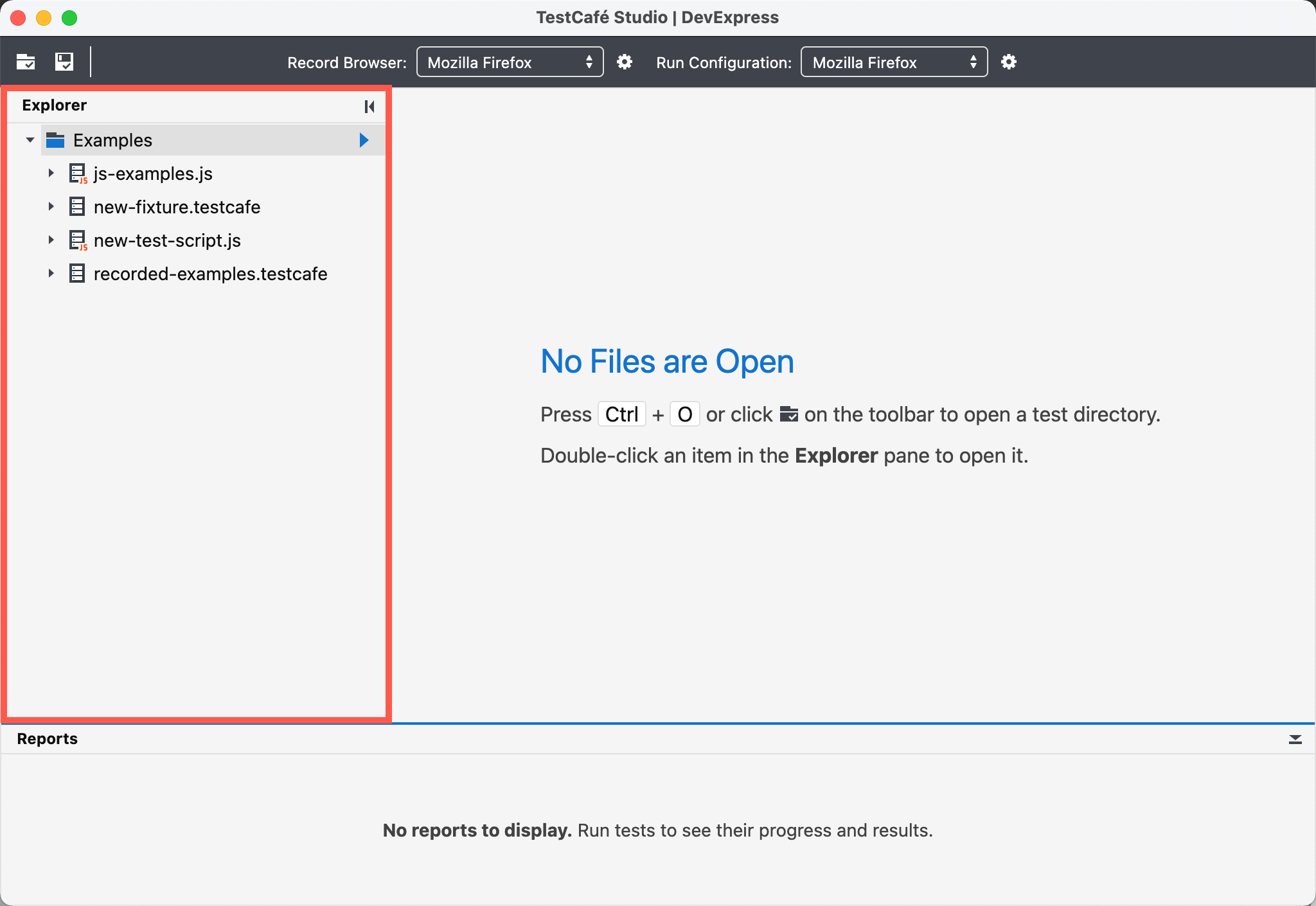1316x906 pixels.
Task: Minimize the Reports panel
Action: coord(1295,740)
